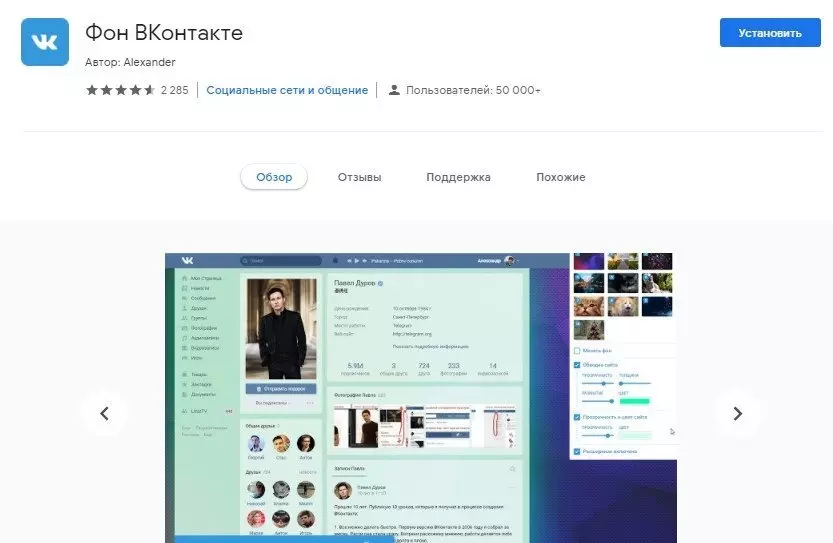
Task: Click the white VK logo in preview header
Action: pyautogui.click(x=187, y=260)
